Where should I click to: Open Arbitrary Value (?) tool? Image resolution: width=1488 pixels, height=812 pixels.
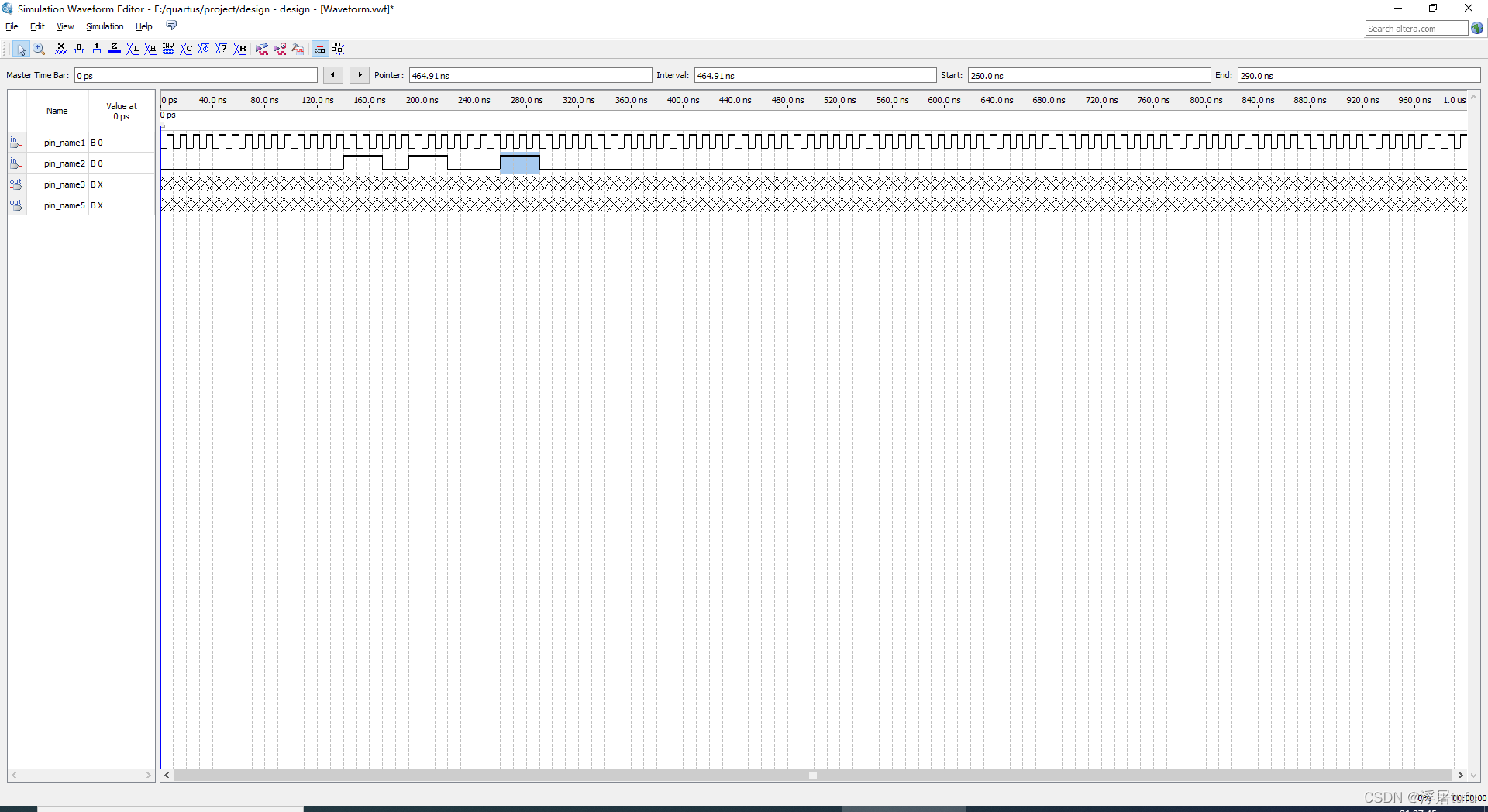pyautogui.click(x=222, y=49)
